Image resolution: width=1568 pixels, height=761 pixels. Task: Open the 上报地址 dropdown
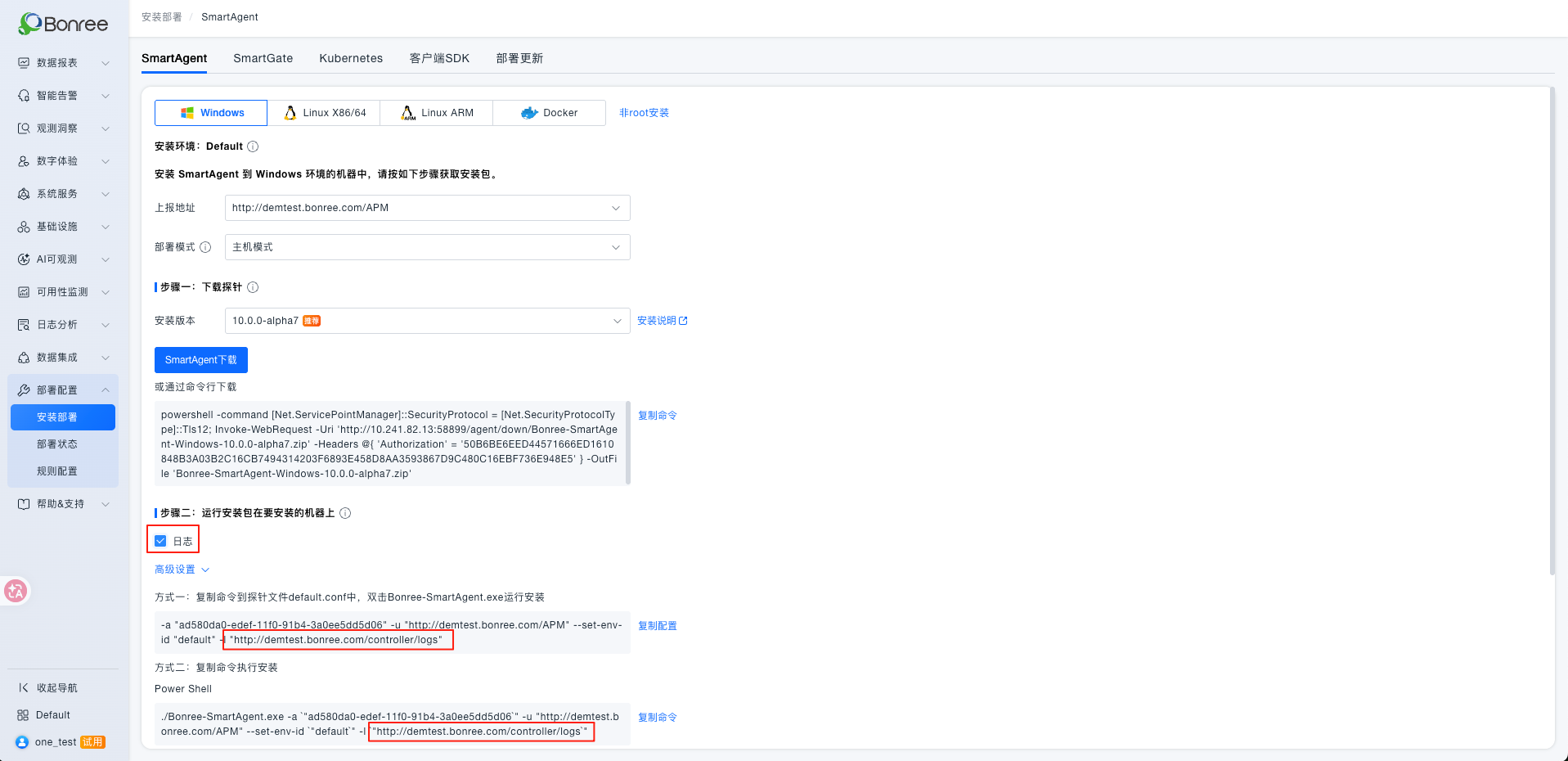(427, 208)
